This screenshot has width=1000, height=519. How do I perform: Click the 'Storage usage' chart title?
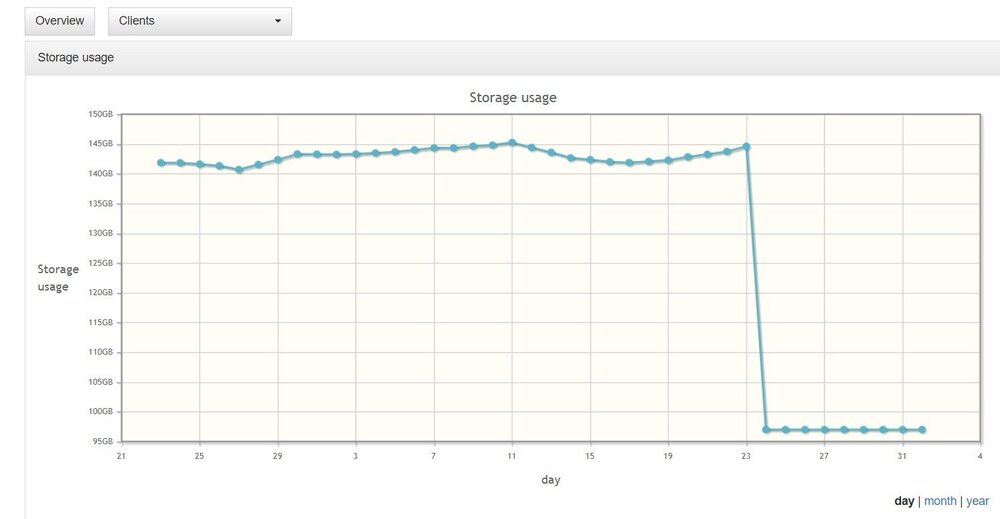[x=513, y=98]
